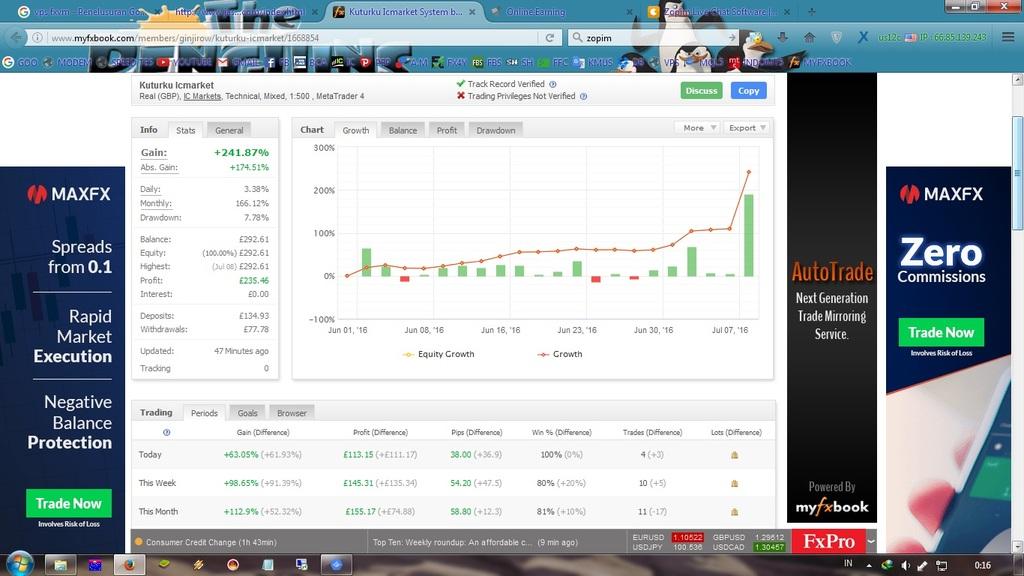Image resolution: width=1024 pixels, height=576 pixels.
Task: Show site information icon in the address bar
Action: [x=37, y=38]
